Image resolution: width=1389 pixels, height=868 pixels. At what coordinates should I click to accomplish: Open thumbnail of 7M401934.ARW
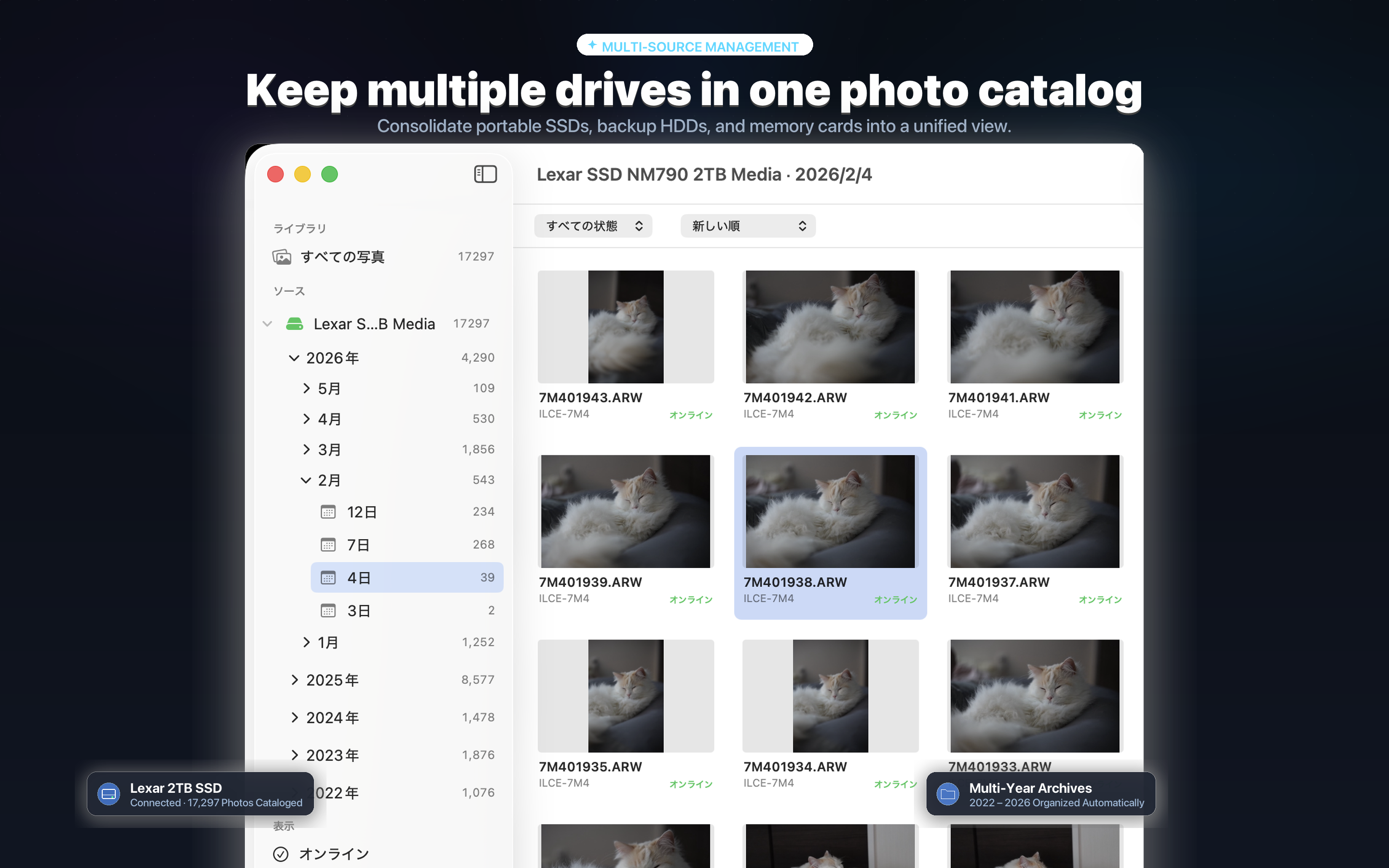(x=830, y=696)
